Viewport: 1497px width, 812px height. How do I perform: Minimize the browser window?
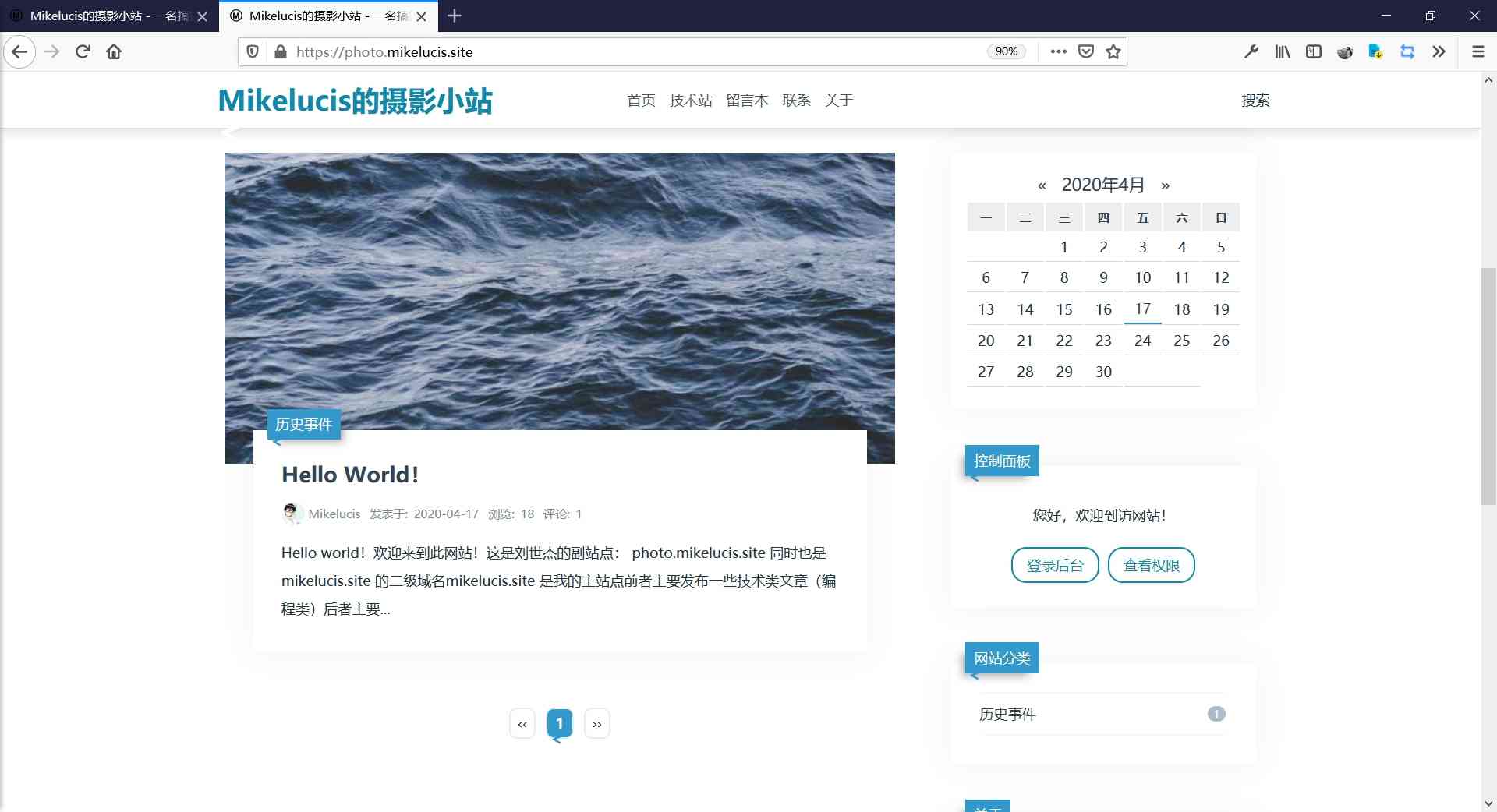pos(1386,16)
